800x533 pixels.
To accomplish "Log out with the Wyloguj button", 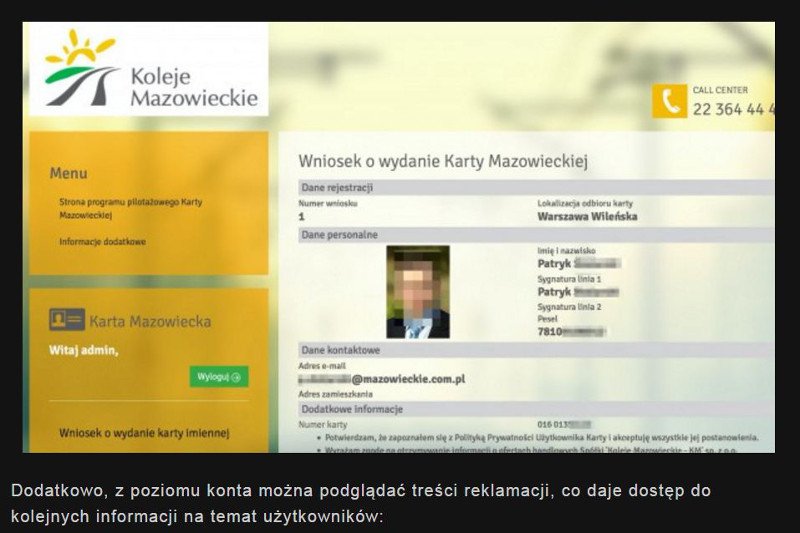I will point(219,376).
